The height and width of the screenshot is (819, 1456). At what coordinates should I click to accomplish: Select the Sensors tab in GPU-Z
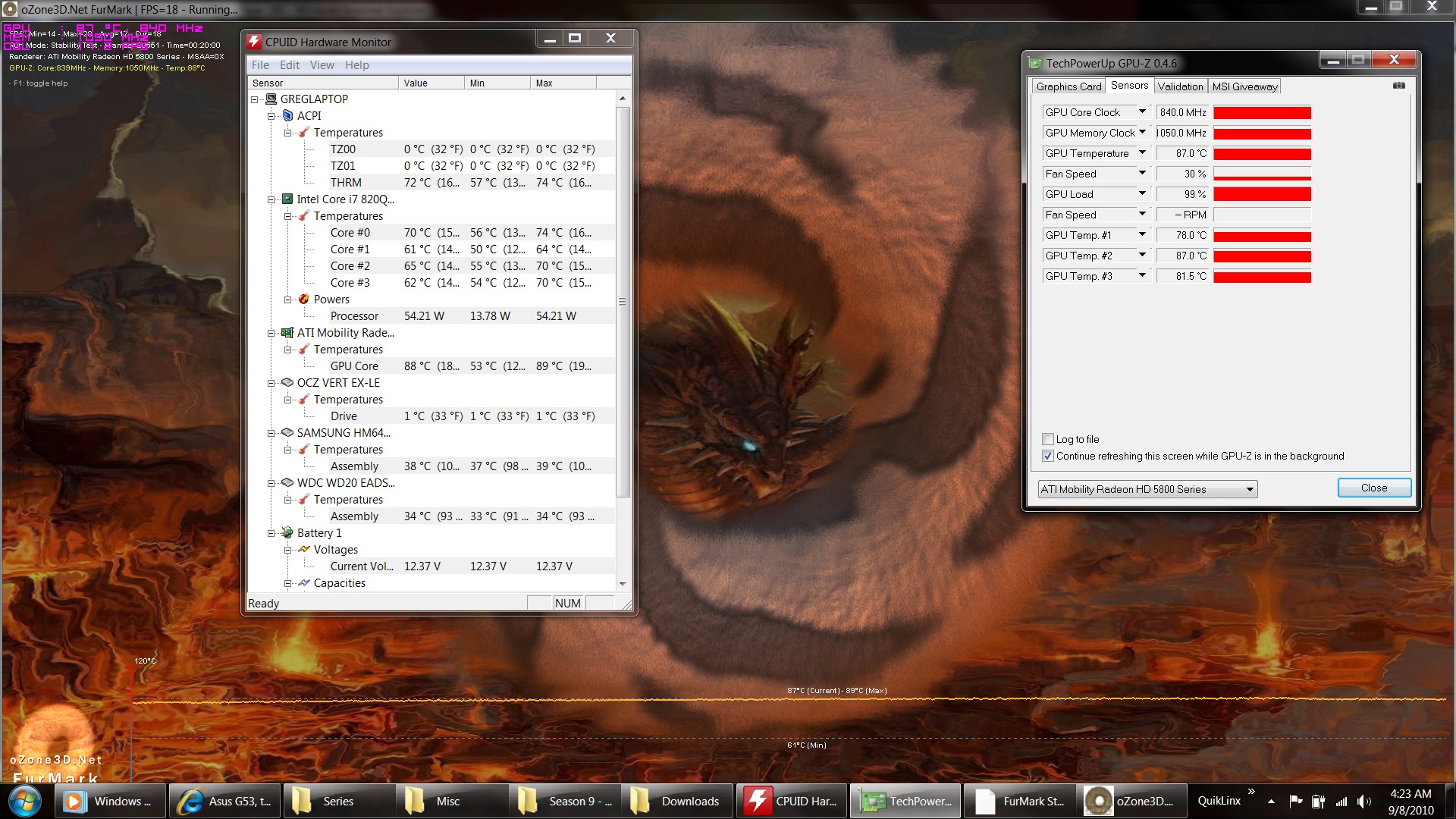click(x=1129, y=86)
